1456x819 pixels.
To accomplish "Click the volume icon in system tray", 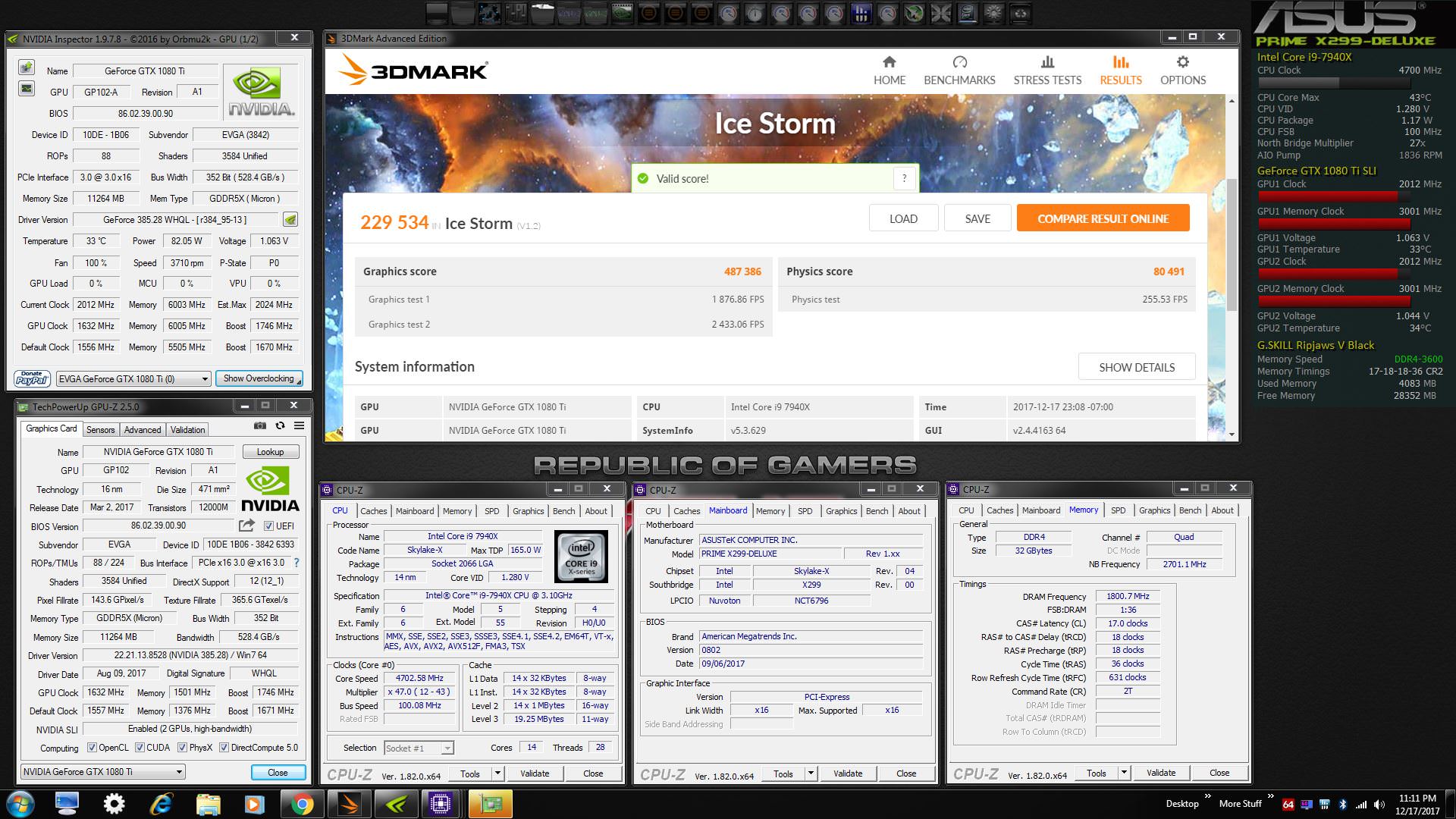I will pyautogui.click(x=1379, y=804).
